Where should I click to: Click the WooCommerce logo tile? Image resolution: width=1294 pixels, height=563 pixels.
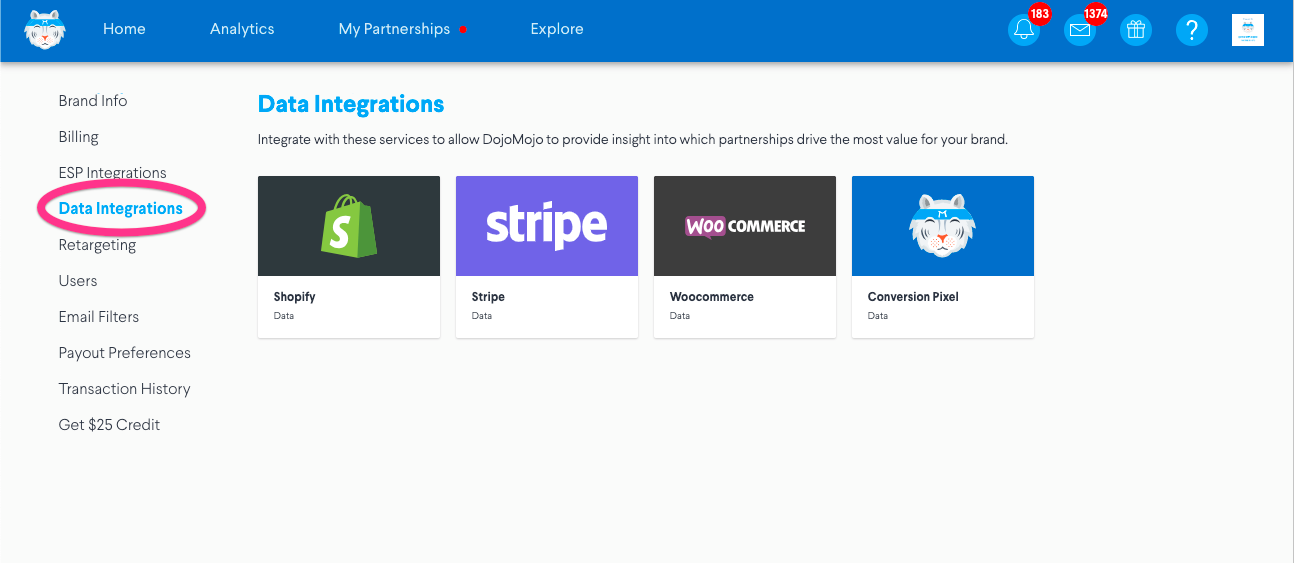point(745,226)
